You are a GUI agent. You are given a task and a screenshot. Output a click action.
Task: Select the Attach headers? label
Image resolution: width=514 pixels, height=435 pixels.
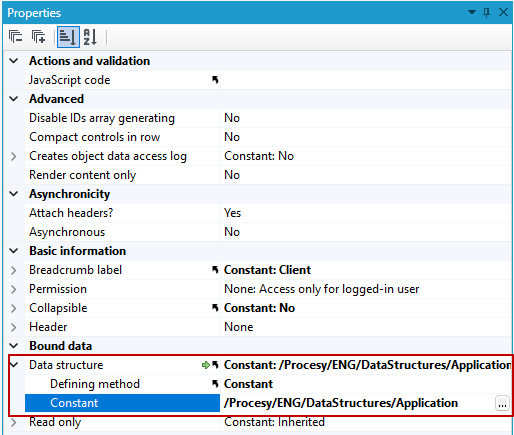[x=71, y=213]
